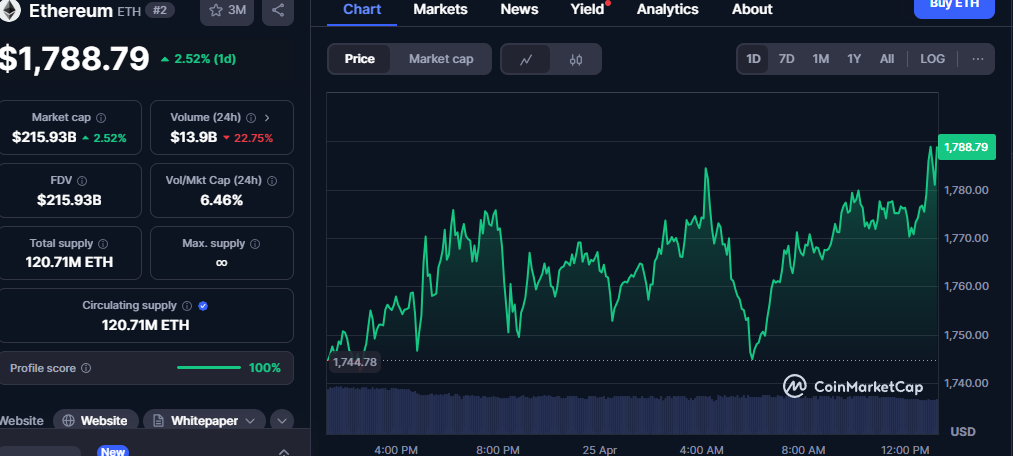Image resolution: width=1013 pixels, height=456 pixels.
Task: Click the 2.52% (1d) change indicator
Action: pos(198,59)
